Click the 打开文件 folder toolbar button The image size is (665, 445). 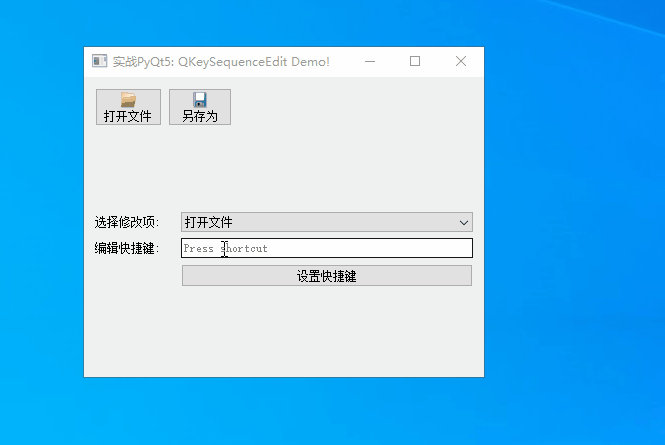tap(128, 107)
